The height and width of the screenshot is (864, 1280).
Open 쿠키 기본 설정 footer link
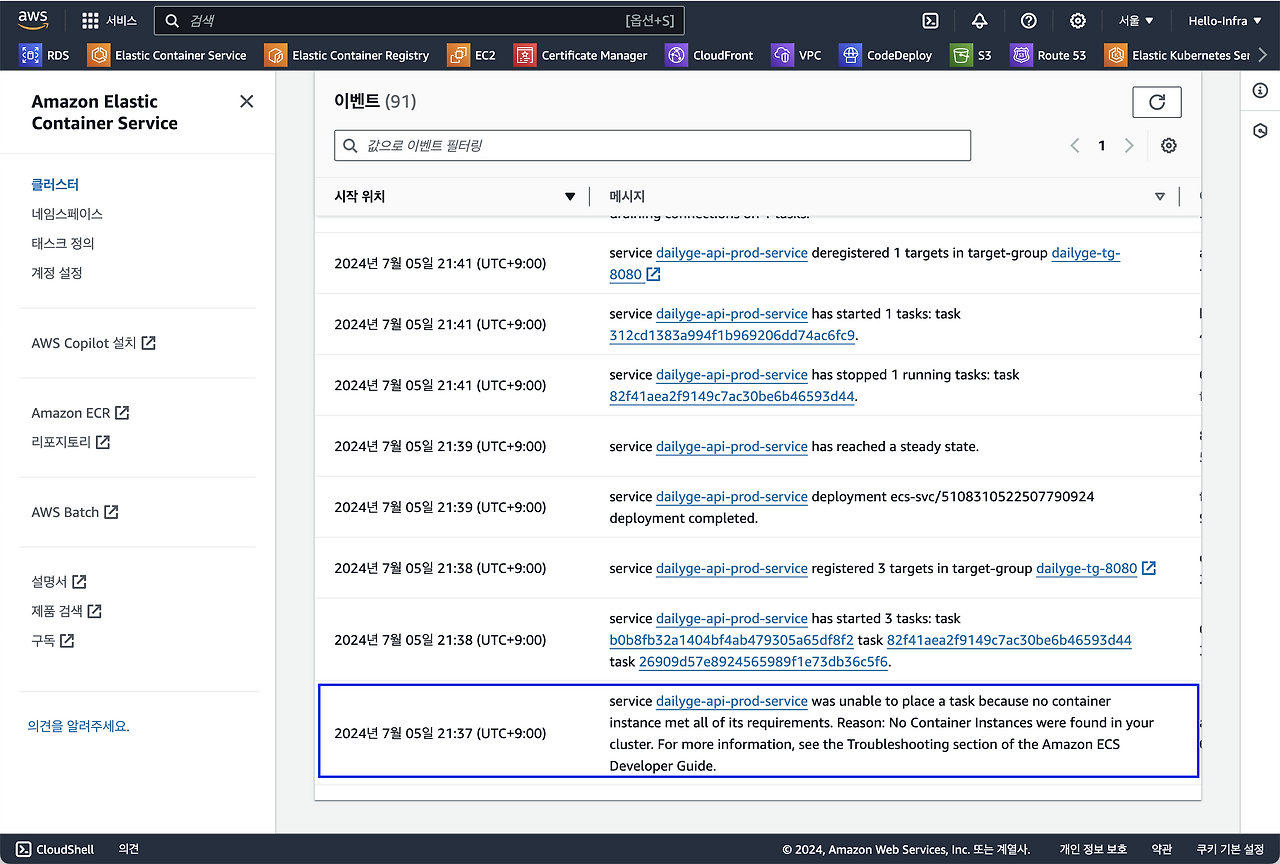click(x=1230, y=849)
